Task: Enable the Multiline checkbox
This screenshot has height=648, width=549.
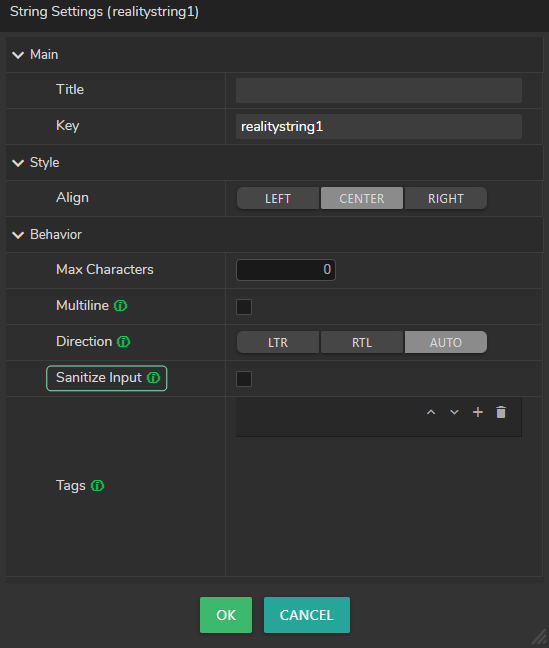Action: coord(244,307)
